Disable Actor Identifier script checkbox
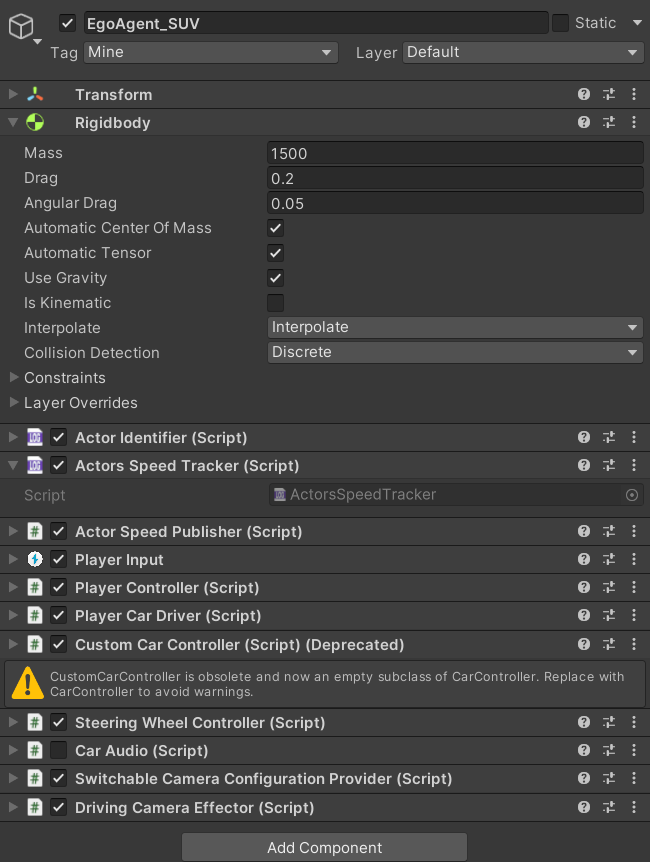The width and height of the screenshot is (650, 862). point(58,437)
